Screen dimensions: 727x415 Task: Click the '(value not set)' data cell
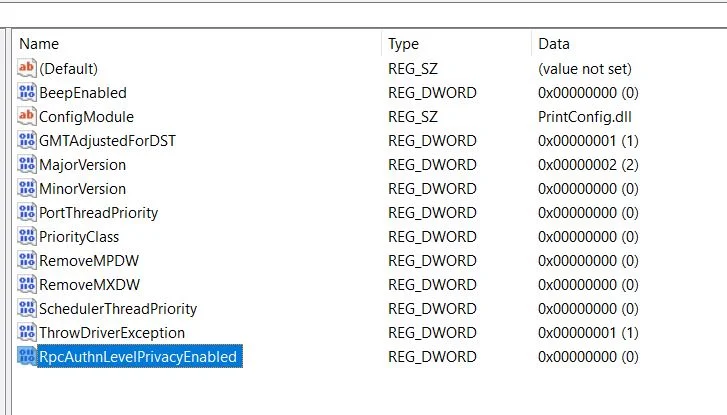[585, 69]
